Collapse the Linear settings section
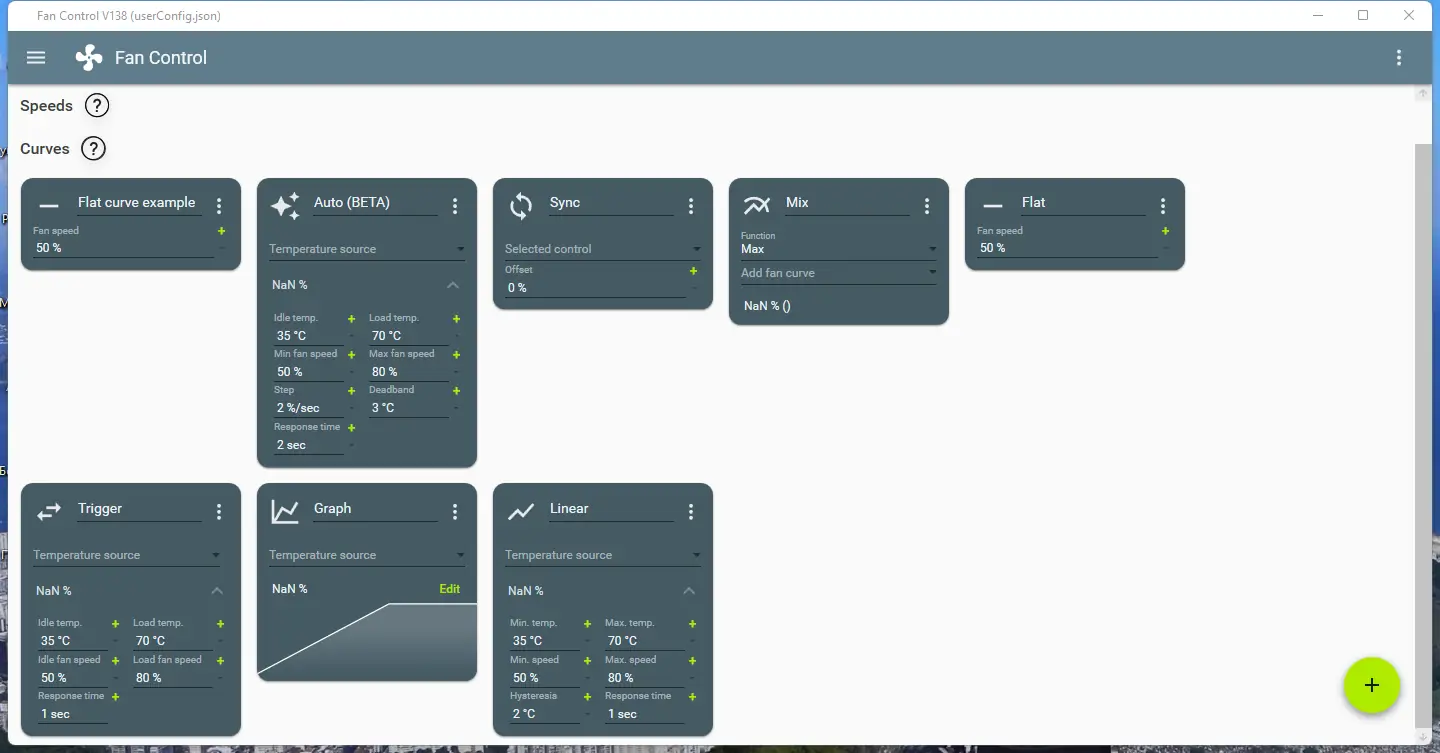The height and width of the screenshot is (753, 1440). (x=689, y=591)
